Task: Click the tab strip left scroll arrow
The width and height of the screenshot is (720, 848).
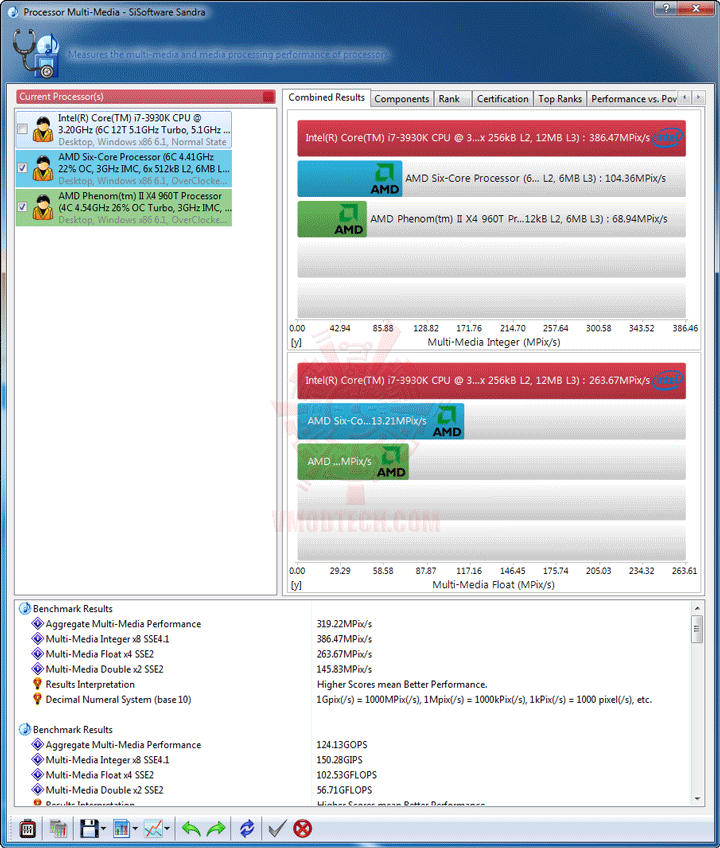Action: pos(685,97)
